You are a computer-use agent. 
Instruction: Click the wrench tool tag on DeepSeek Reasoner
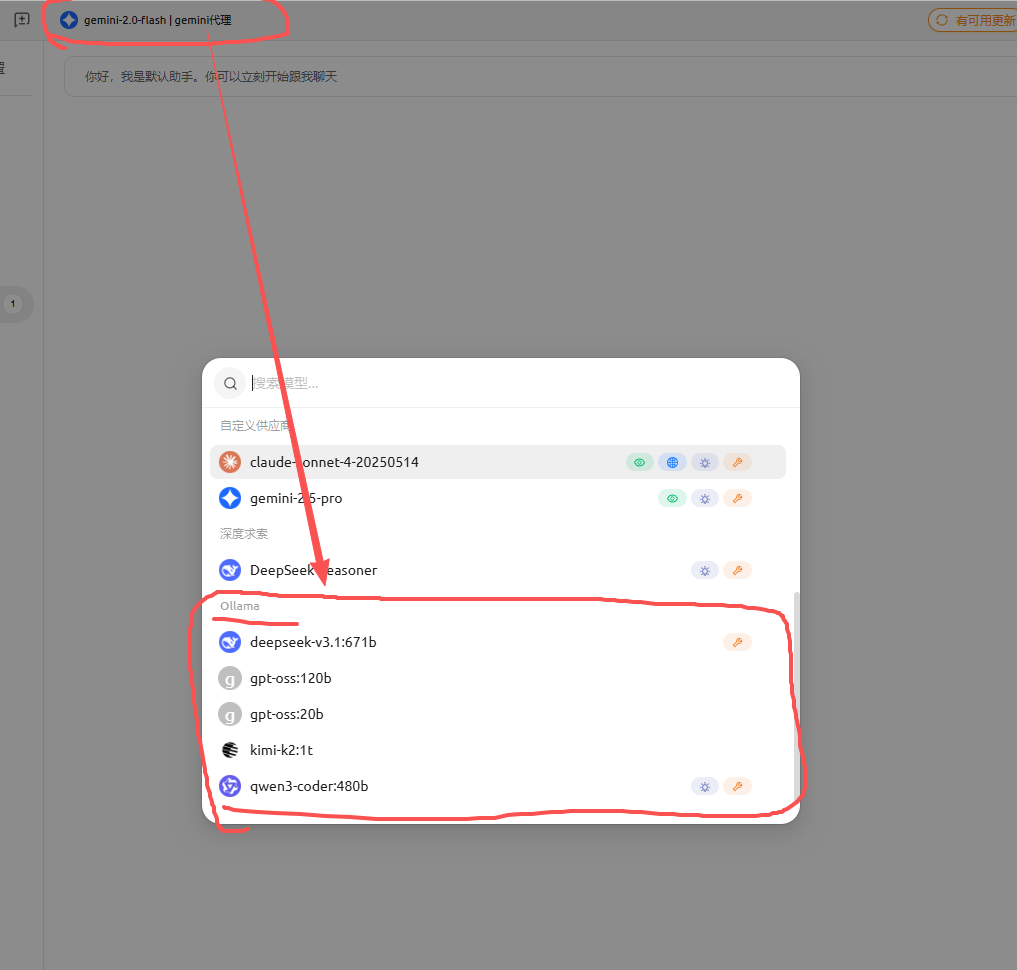(x=737, y=570)
